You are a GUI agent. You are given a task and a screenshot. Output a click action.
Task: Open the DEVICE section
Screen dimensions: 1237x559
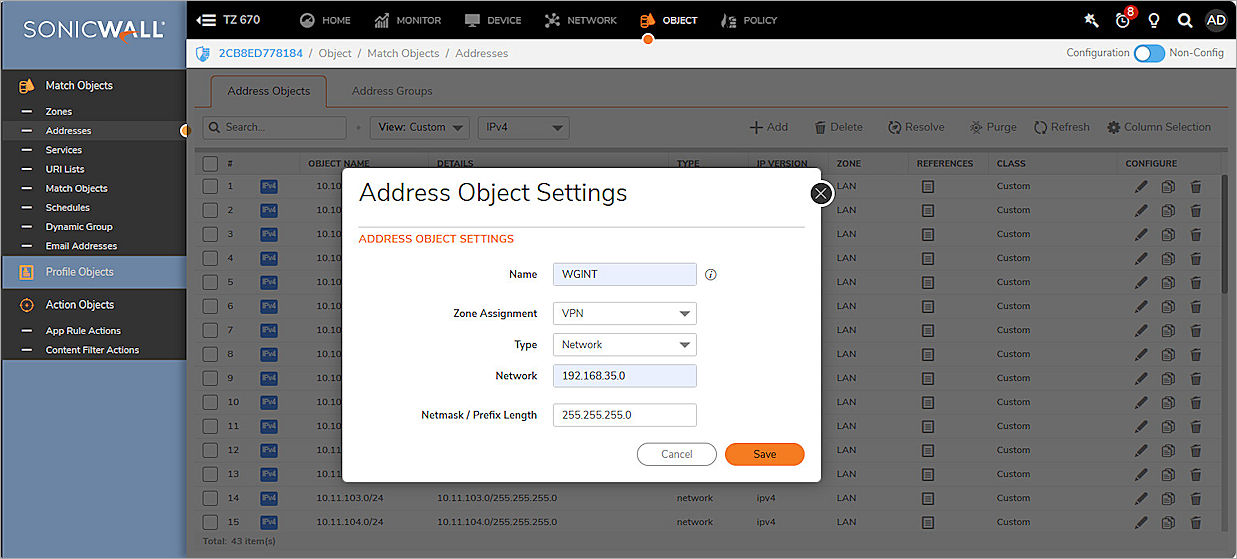(x=493, y=20)
